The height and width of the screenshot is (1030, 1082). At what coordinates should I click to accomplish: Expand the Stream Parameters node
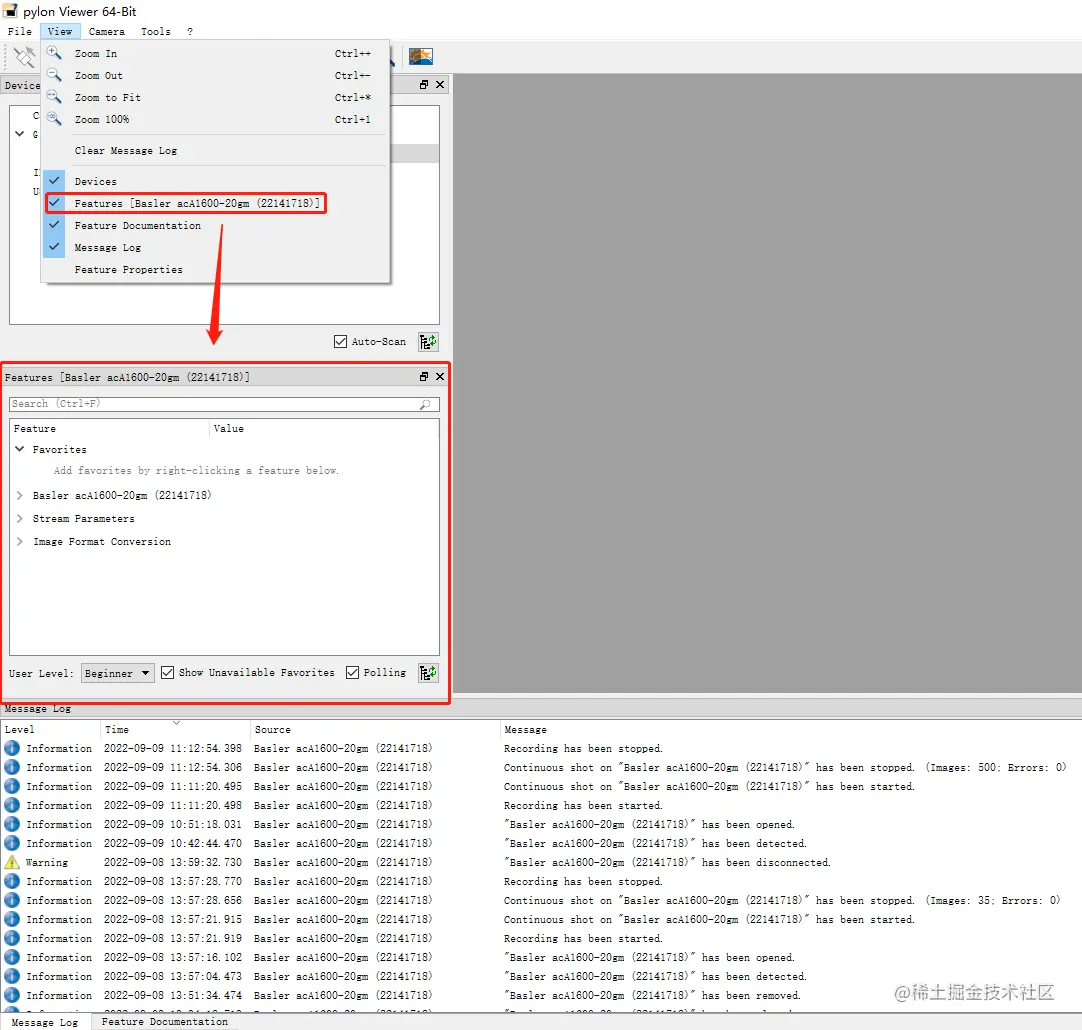point(19,519)
